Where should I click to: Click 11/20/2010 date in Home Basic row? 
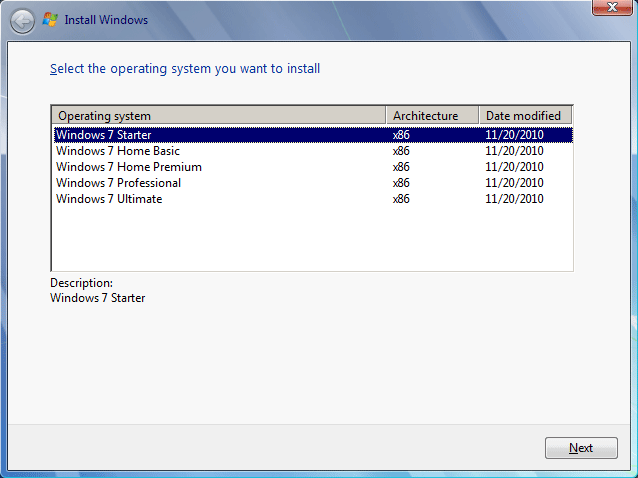514,151
